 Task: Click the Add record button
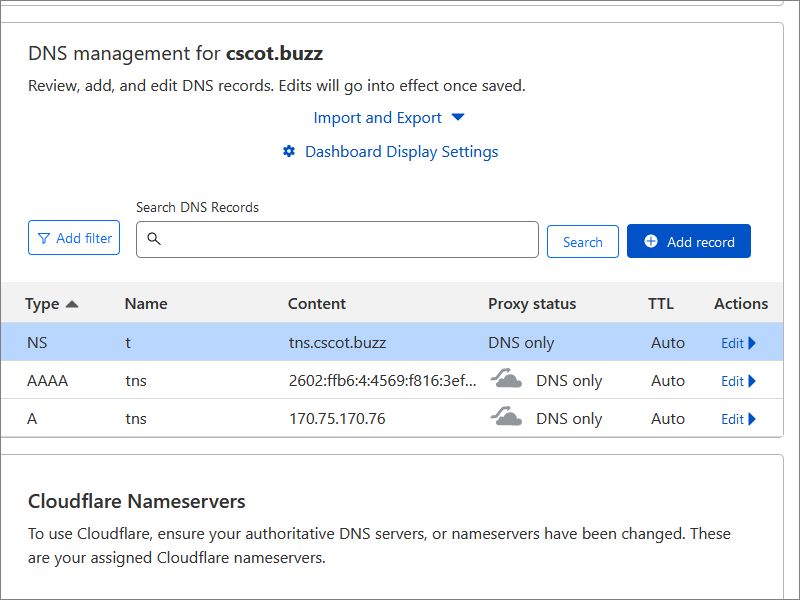pyautogui.click(x=689, y=241)
